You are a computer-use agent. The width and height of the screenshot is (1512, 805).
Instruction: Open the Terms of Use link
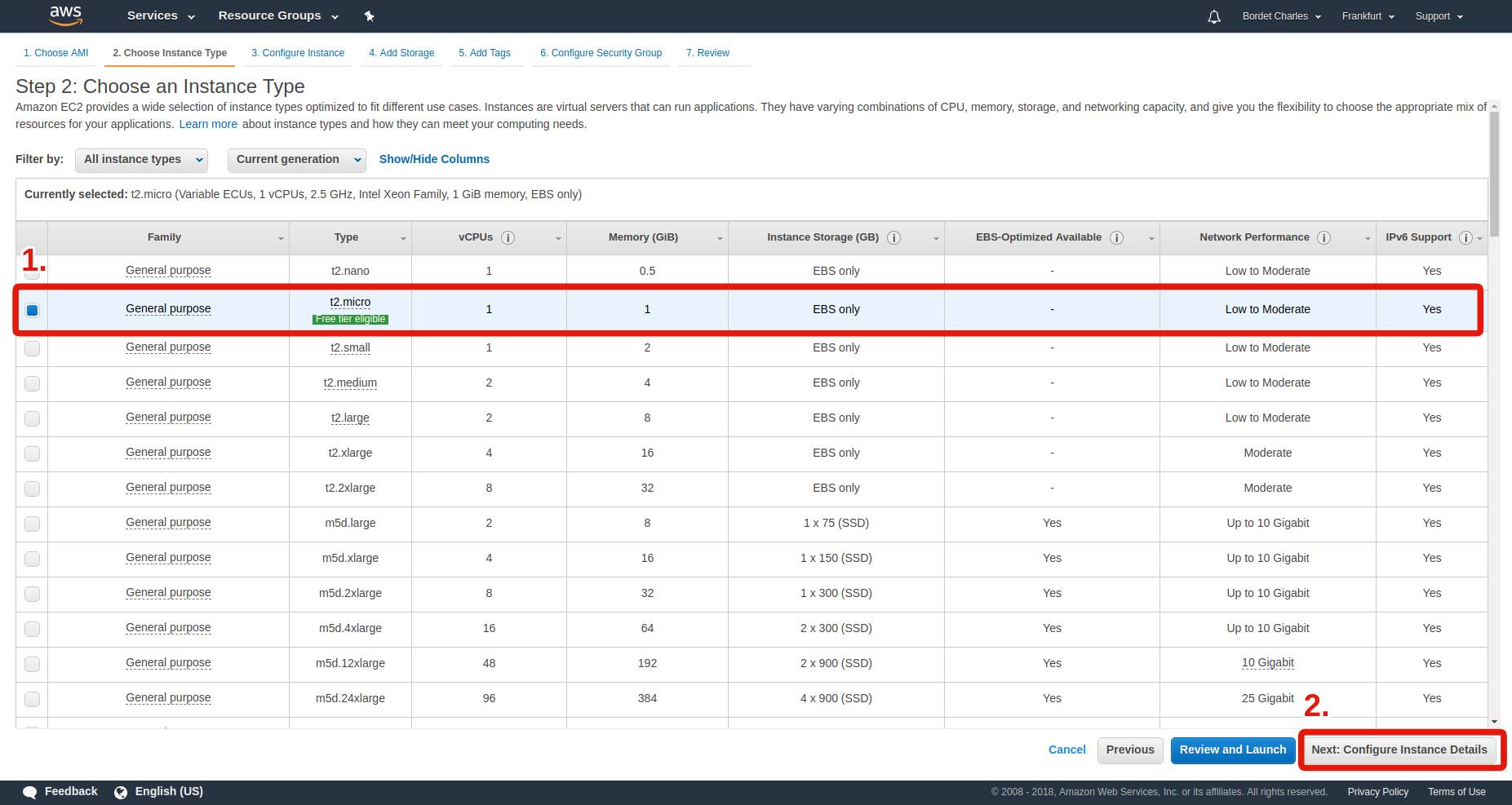point(1457,792)
